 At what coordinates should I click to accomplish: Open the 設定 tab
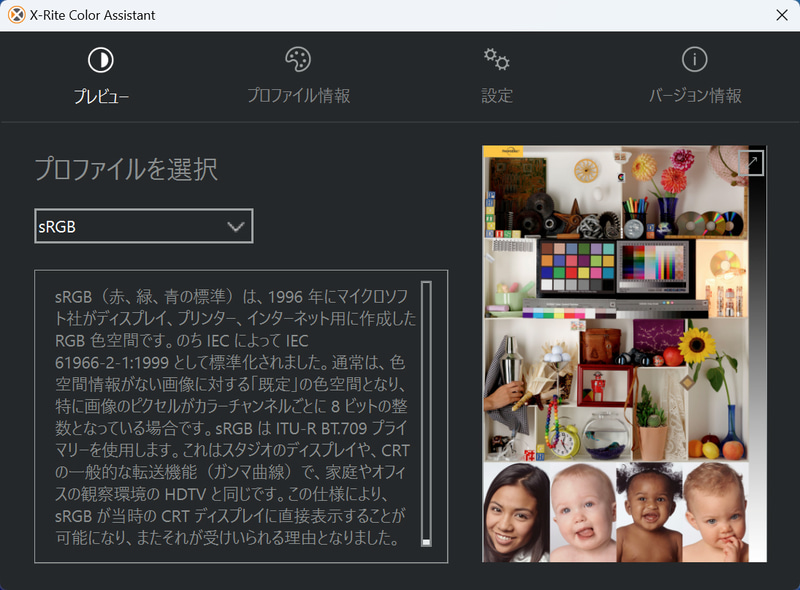(x=496, y=77)
